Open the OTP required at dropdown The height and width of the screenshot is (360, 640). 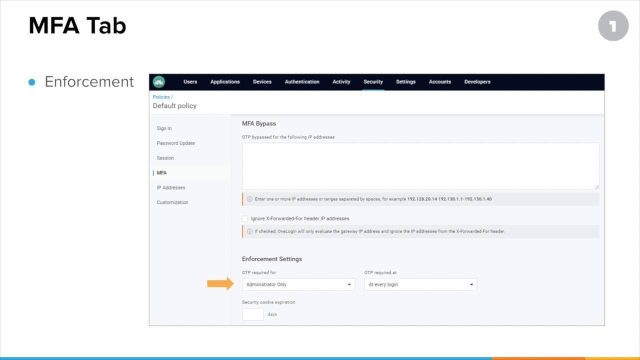[x=420, y=284]
